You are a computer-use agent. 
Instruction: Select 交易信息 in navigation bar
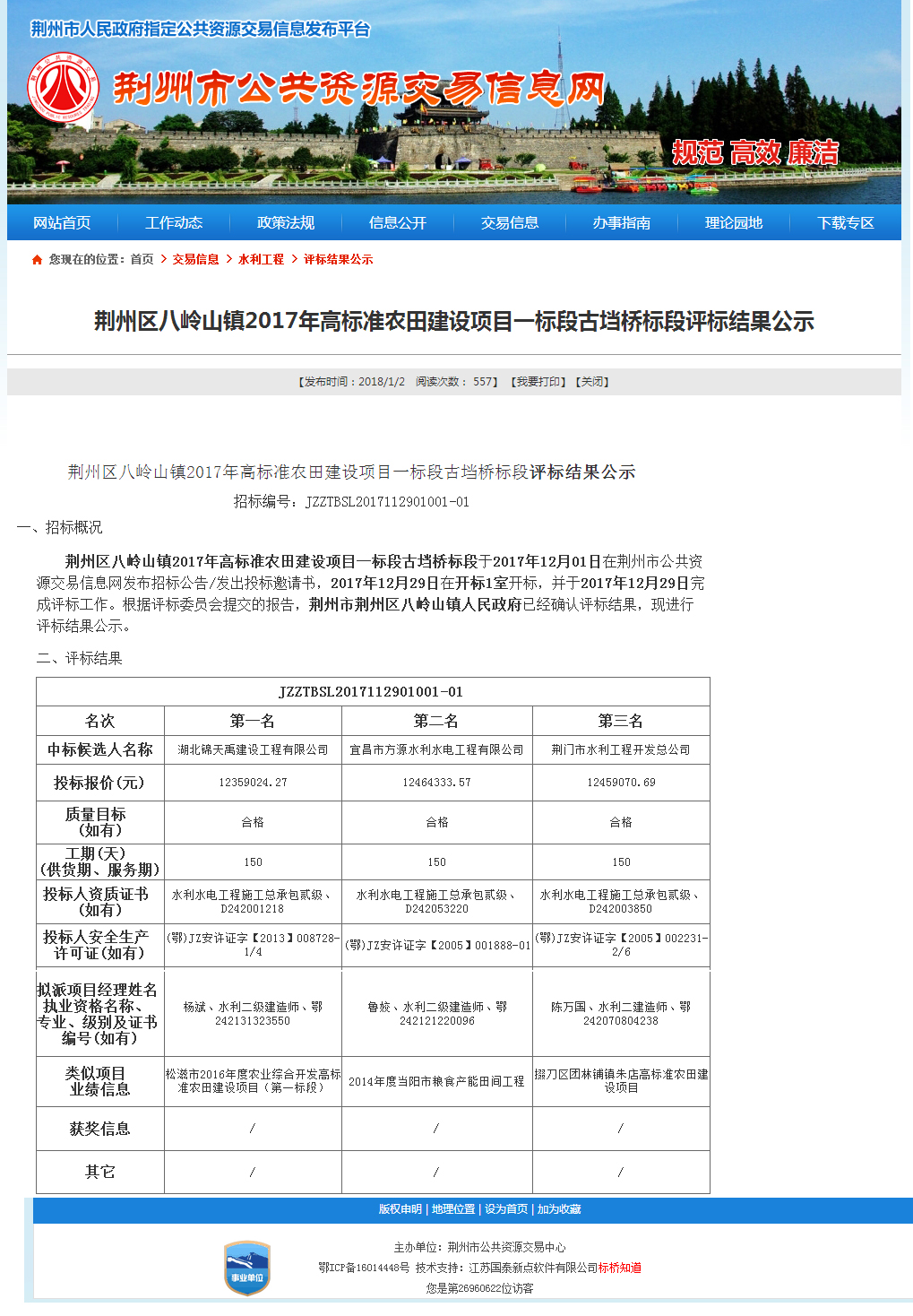[x=510, y=222]
